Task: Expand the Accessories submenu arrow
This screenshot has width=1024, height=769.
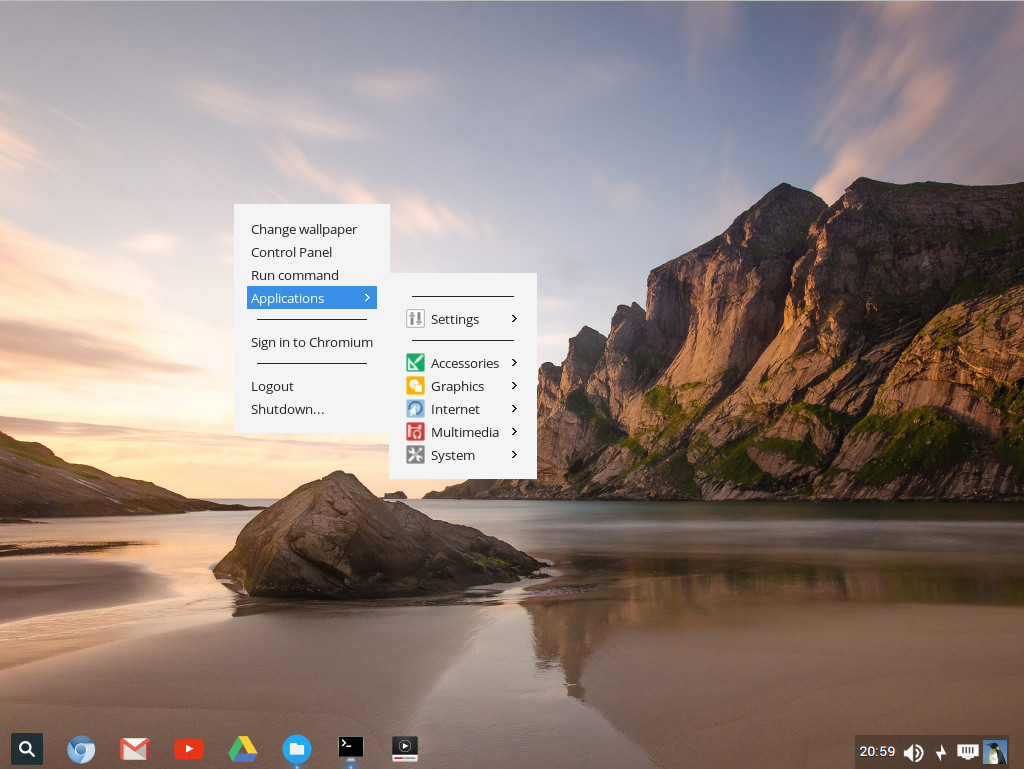Action: pyautogui.click(x=515, y=362)
